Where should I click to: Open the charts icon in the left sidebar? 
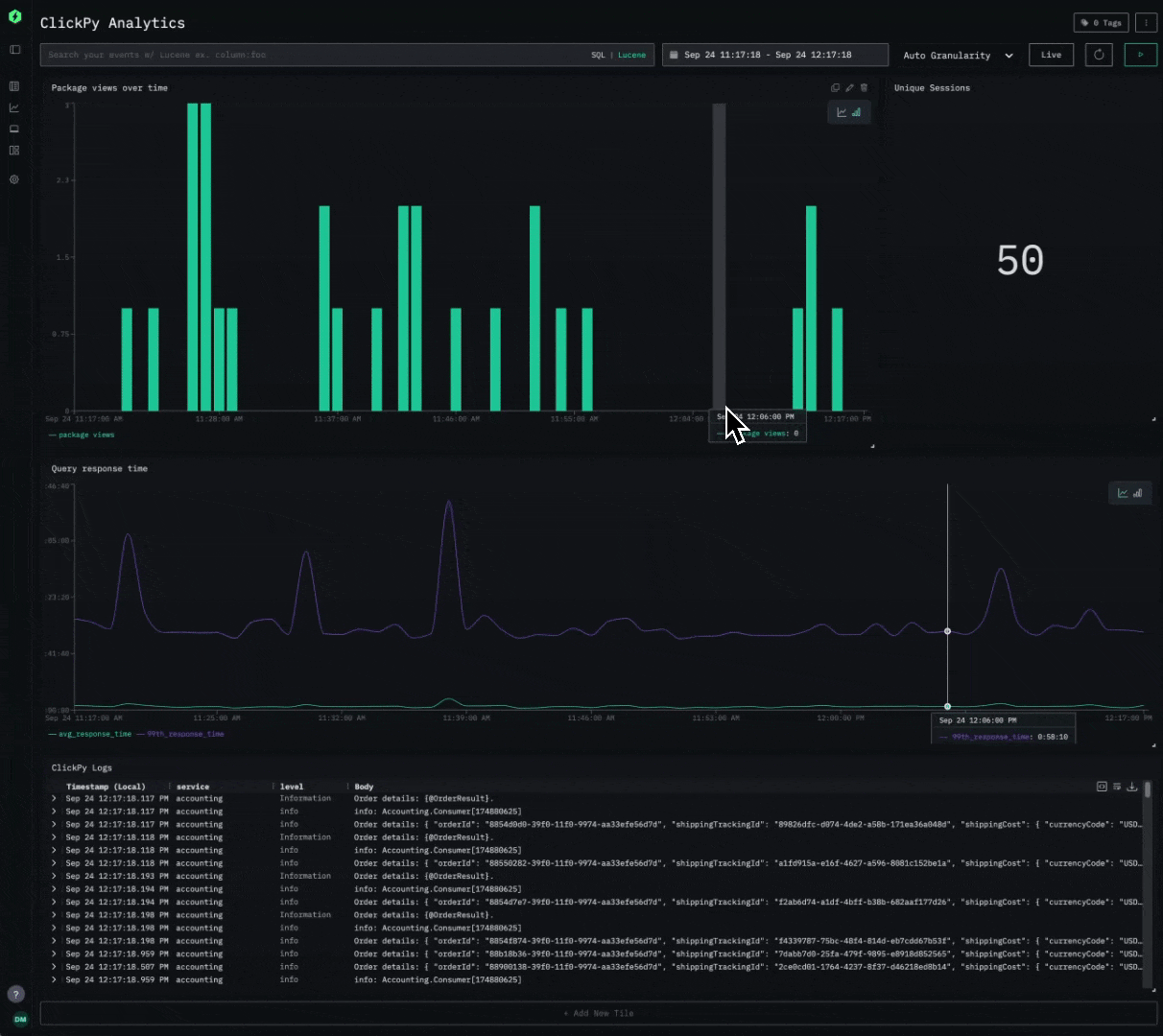14,107
